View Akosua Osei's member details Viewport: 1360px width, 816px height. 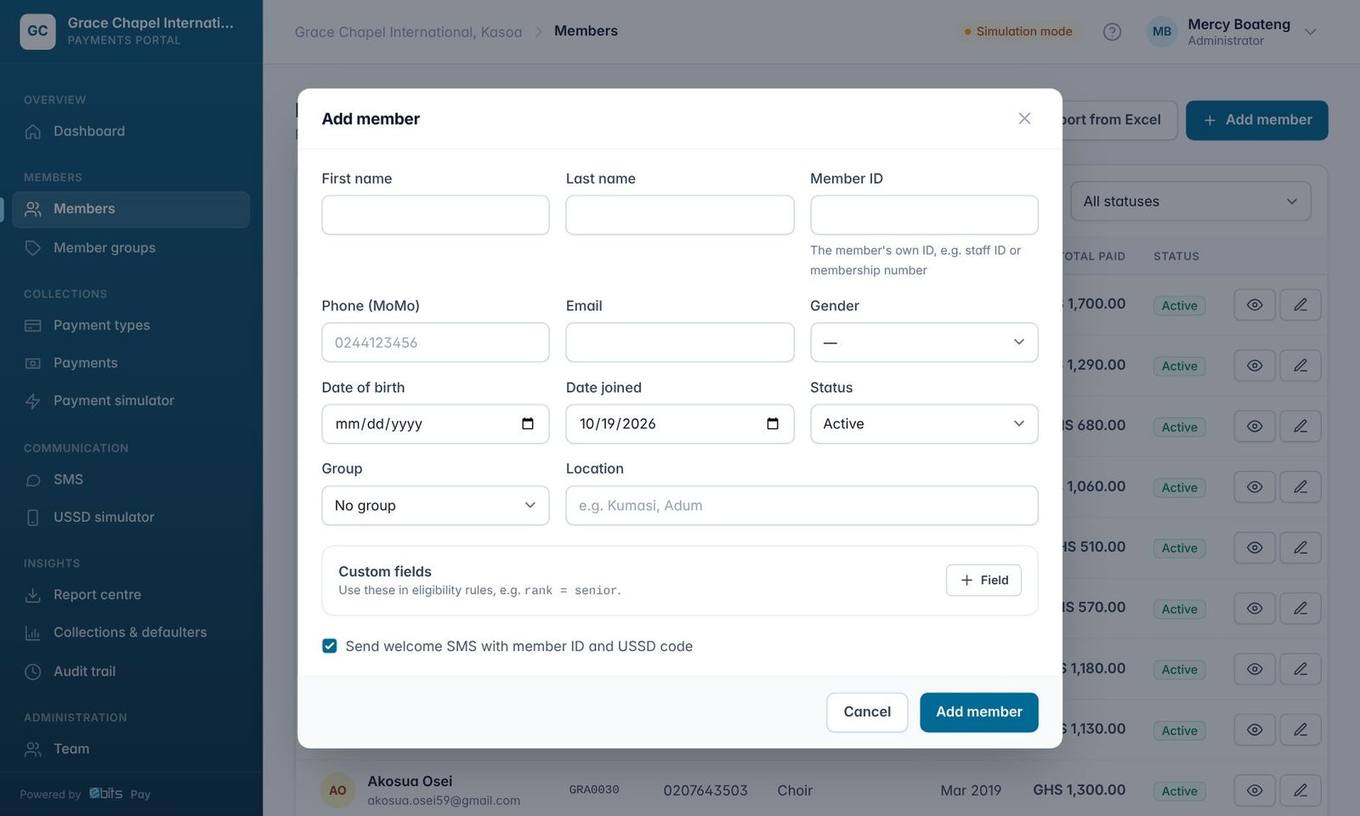(1255, 790)
